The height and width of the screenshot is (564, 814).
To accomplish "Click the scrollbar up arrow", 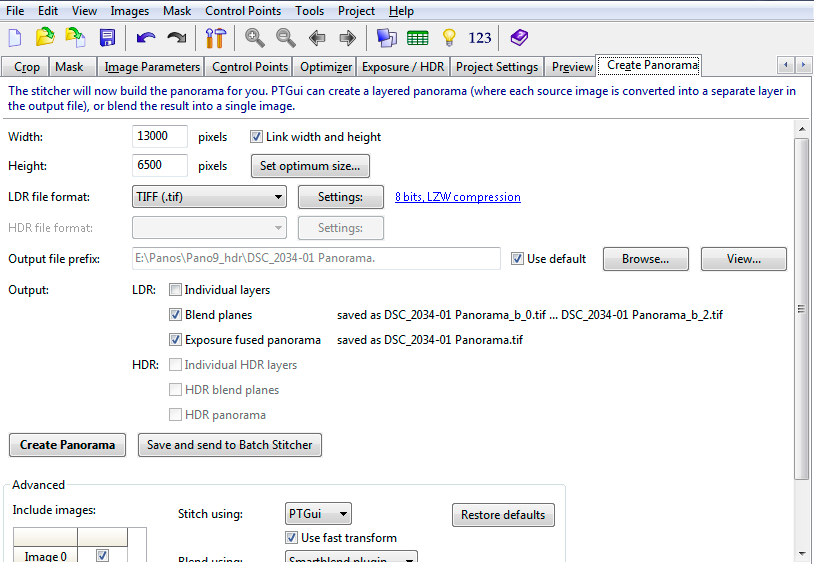I will point(801,129).
